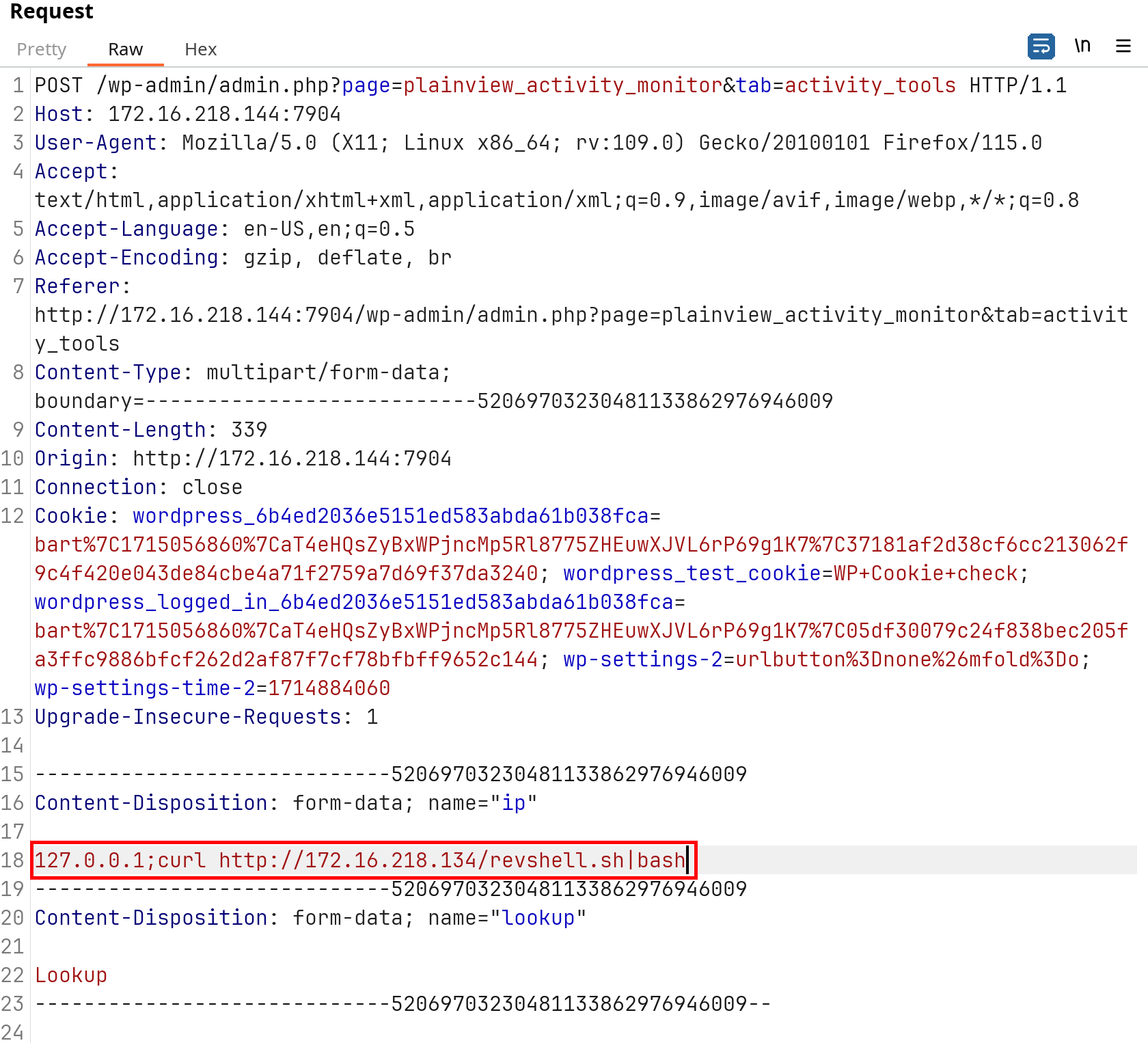1148x1043 pixels.
Task: Click the User-Agent header line
Action: pyautogui.click(x=538, y=143)
